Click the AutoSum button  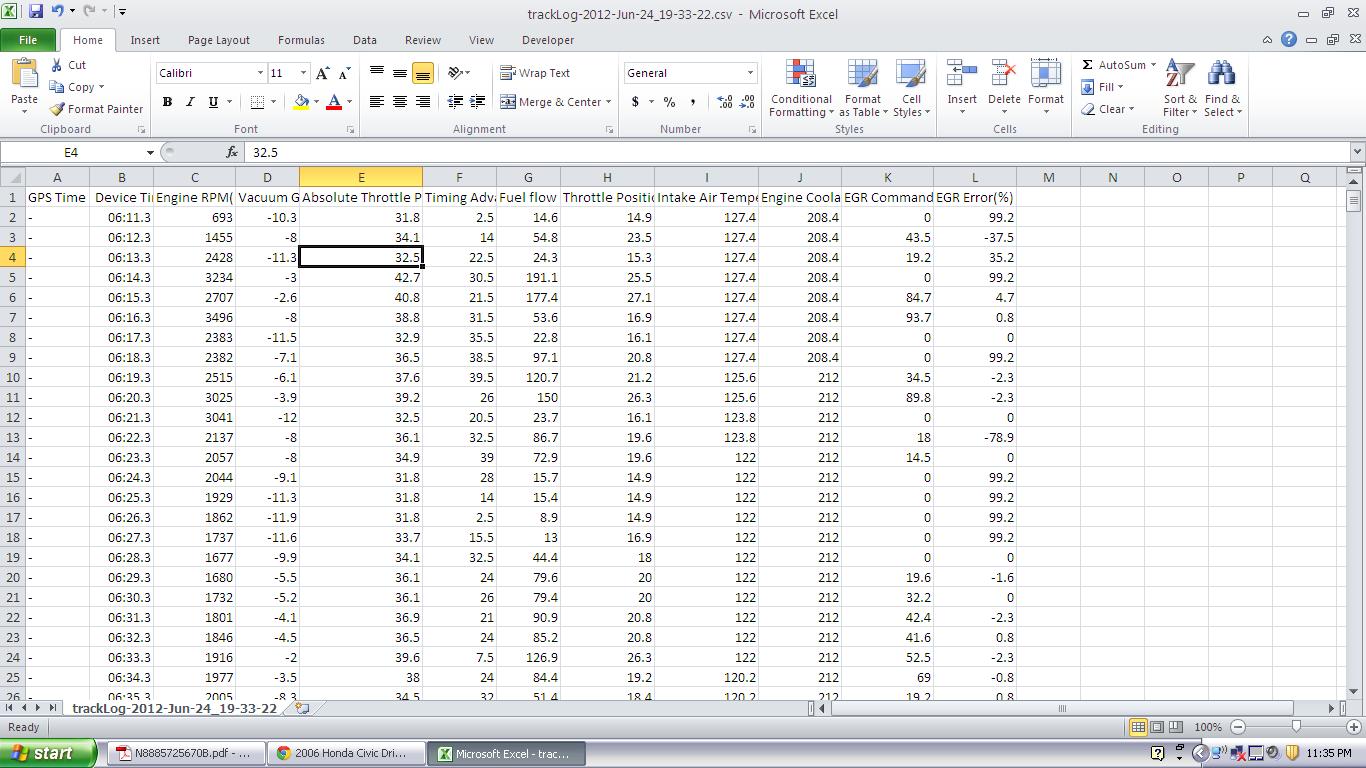click(1113, 65)
